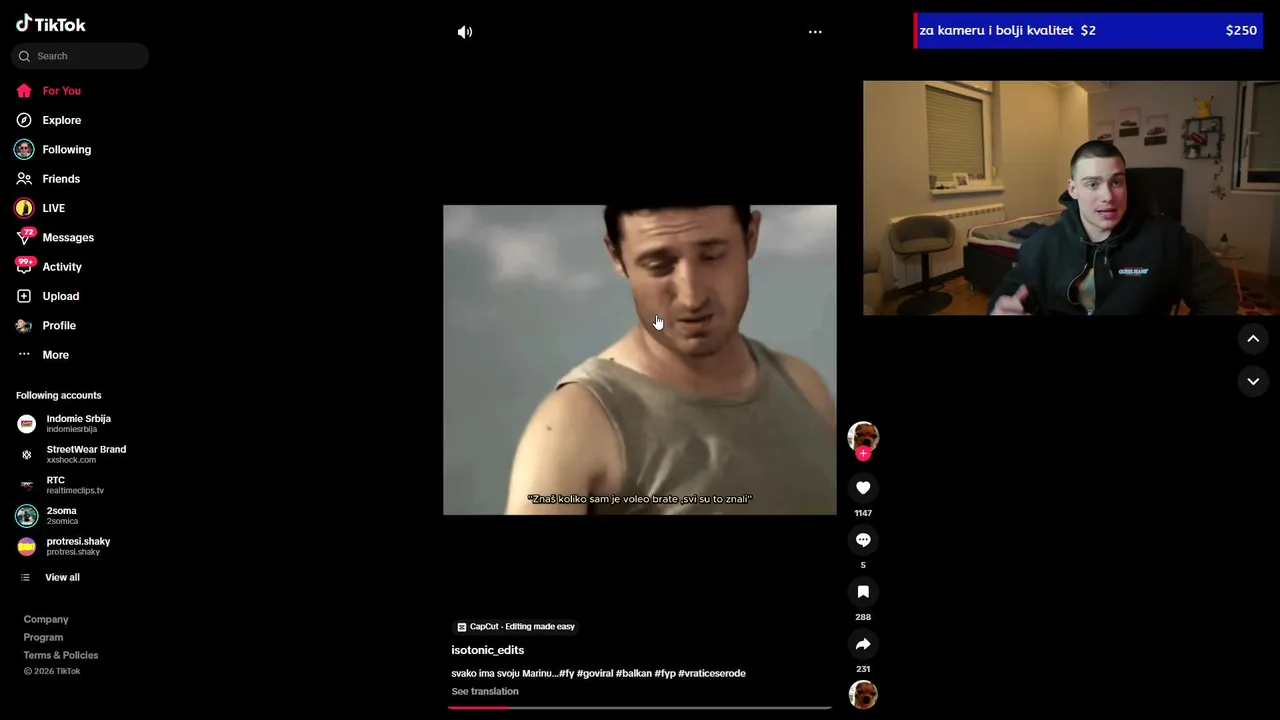This screenshot has height=720, width=1280.
Task: Go to next video with down chevron
Action: tap(1253, 381)
